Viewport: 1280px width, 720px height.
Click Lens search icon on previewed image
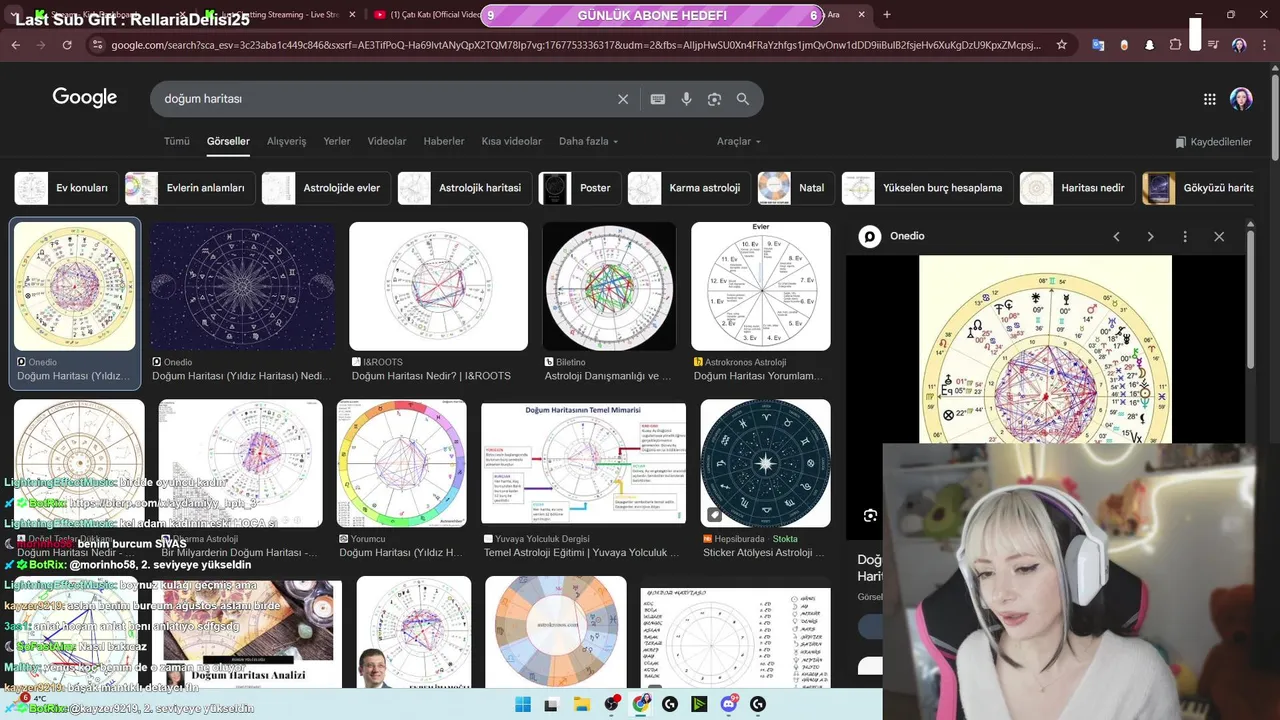[870, 516]
